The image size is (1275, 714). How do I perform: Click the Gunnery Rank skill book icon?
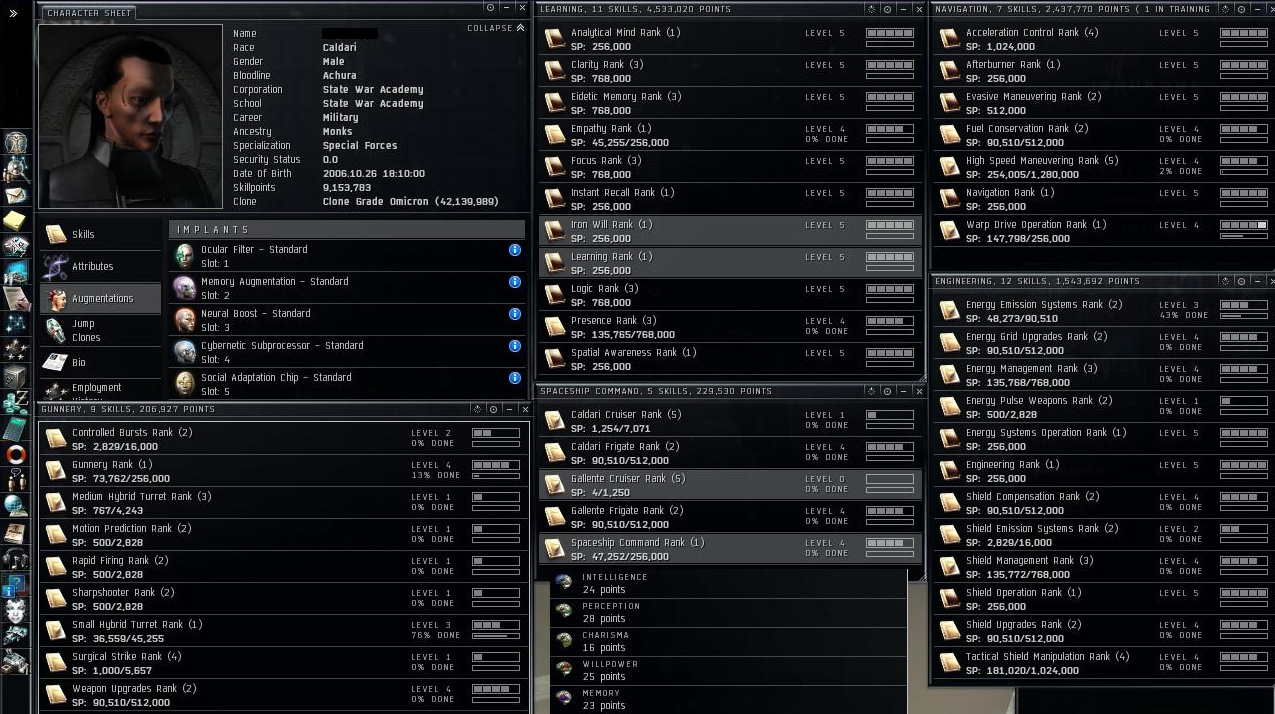coord(56,471)
